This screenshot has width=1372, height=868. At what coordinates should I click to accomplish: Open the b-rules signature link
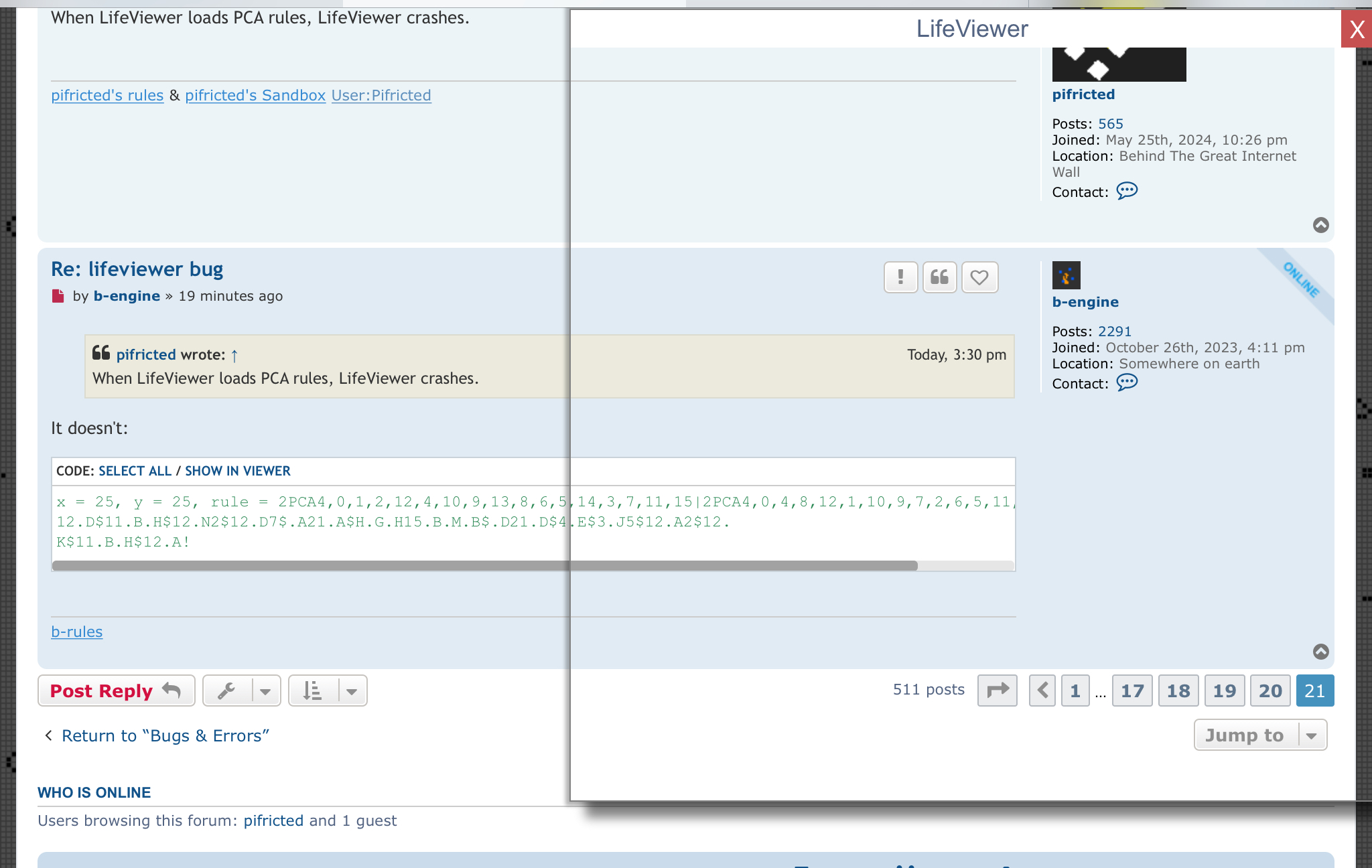tap(77, 632)
